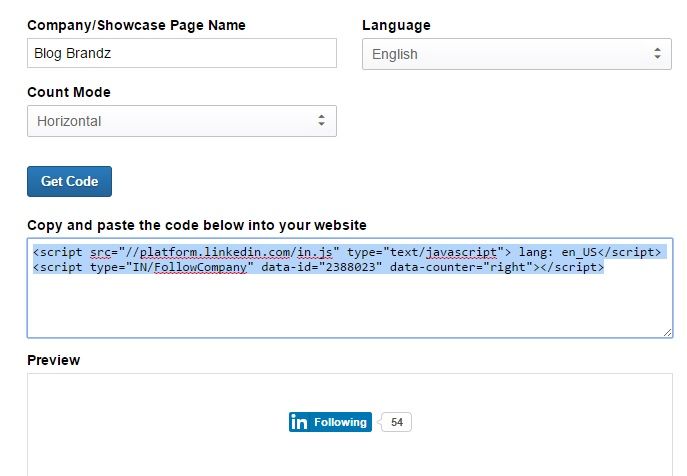Open the Count Mode dropdown showing Horizontal
687x476 pixels.
point(182,121)
